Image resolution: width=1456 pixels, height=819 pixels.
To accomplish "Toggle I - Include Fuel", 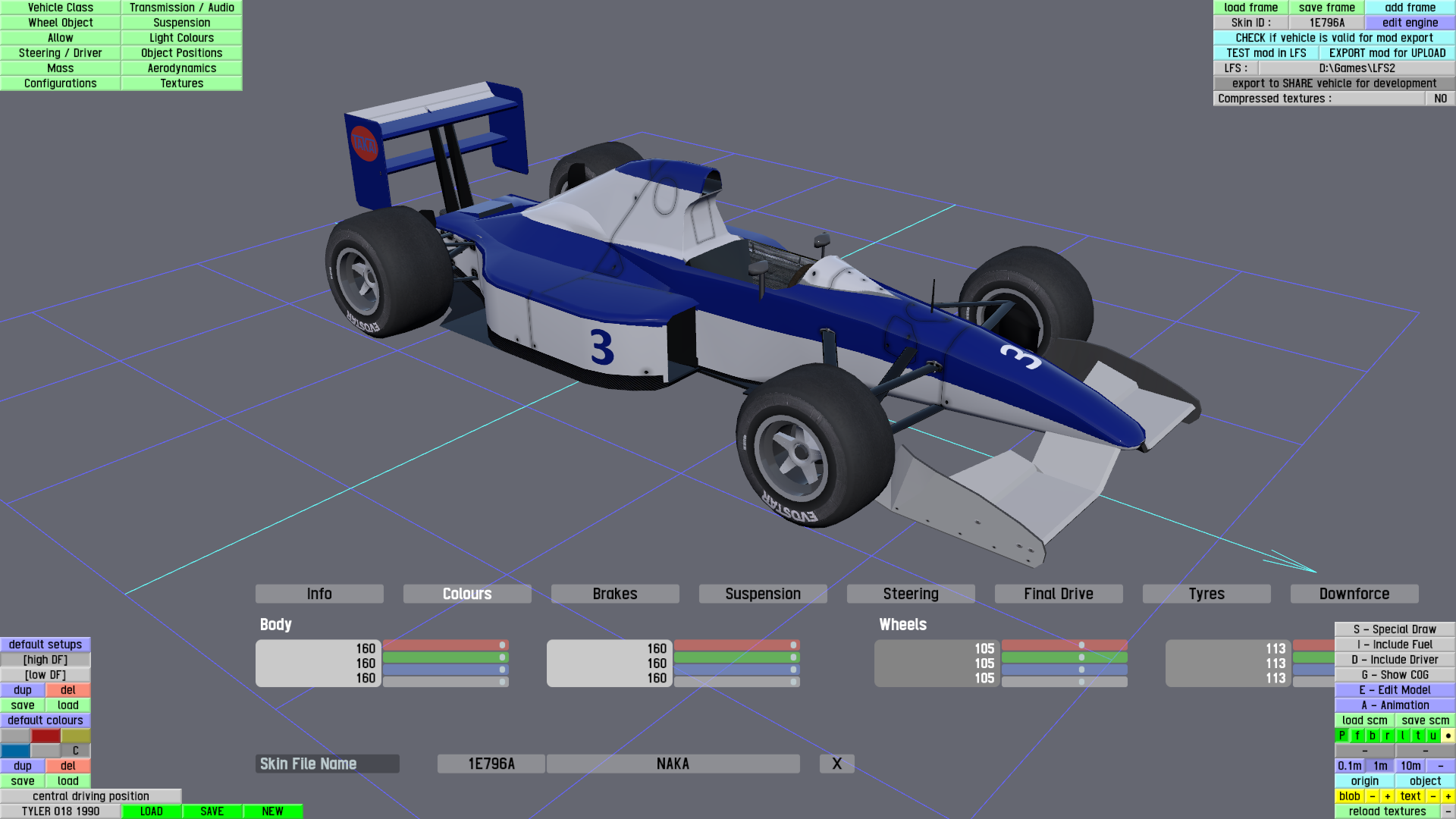I will pos(1395,645).
